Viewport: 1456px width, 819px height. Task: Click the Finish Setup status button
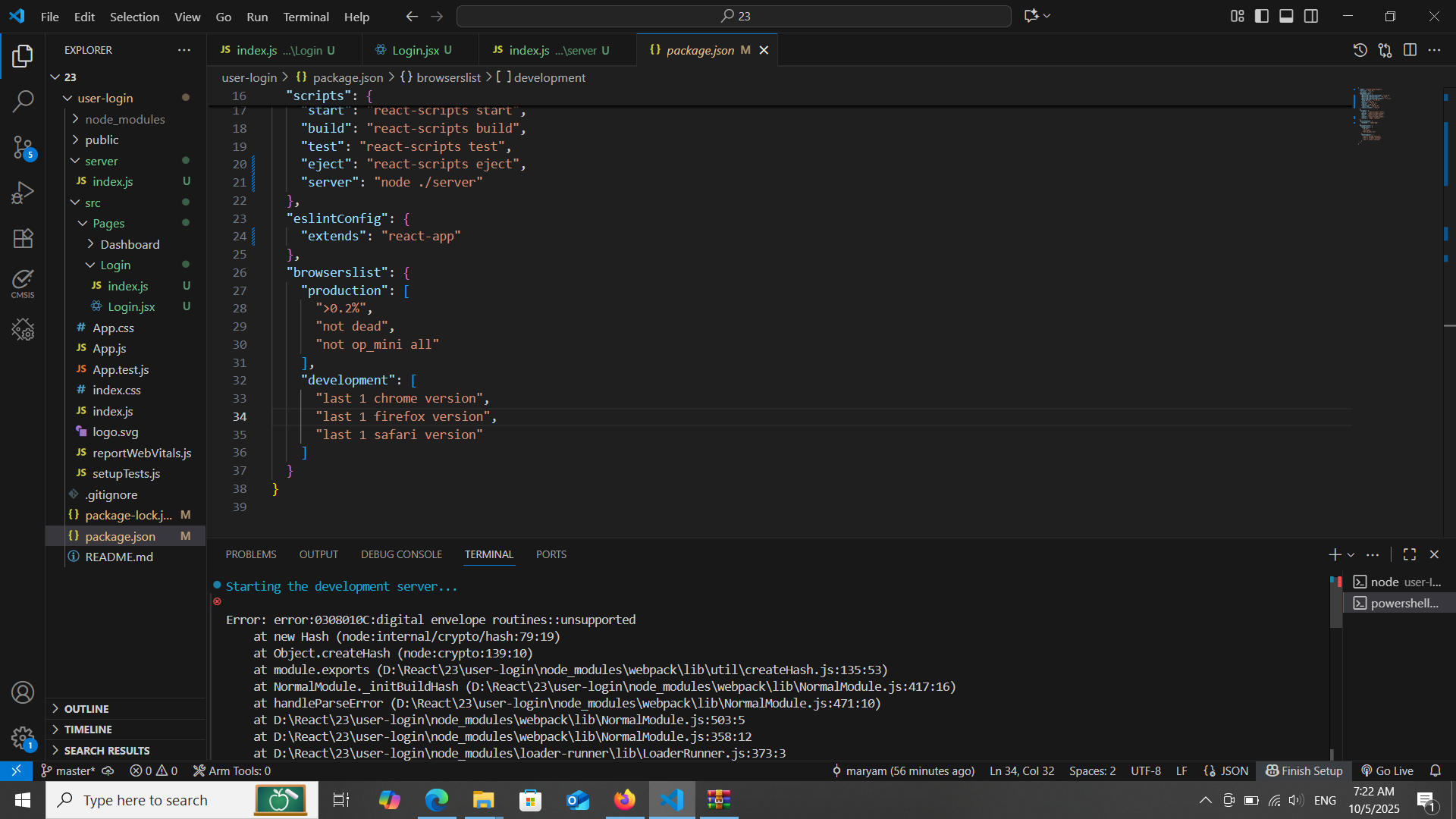(x=1304, y=770)
